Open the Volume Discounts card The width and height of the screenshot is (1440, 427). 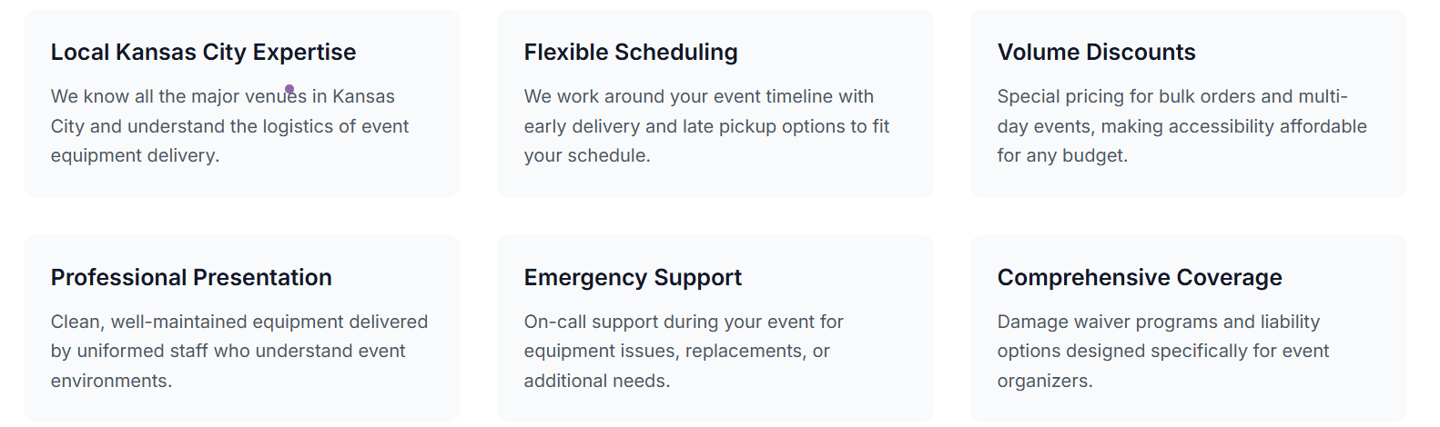pyautogui.click(x=1188, y=103)
